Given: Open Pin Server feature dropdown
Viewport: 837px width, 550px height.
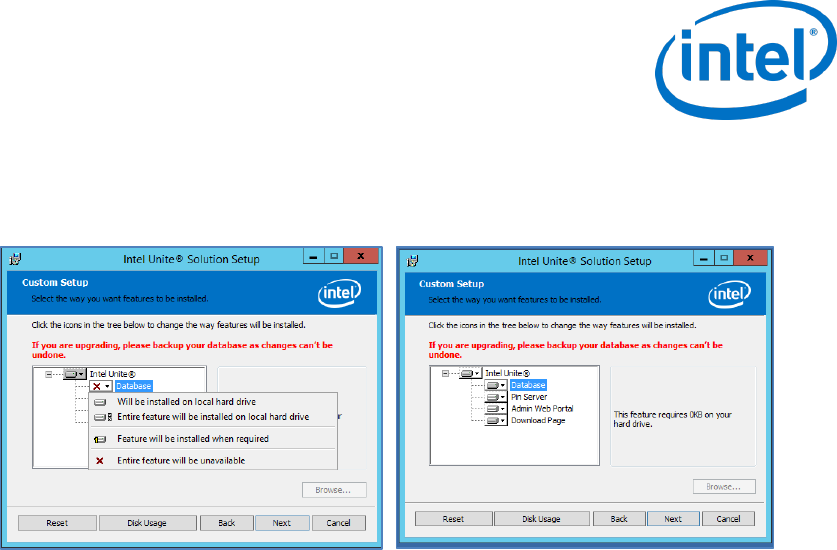Looking at the screenshot, I should pos(496,397).
